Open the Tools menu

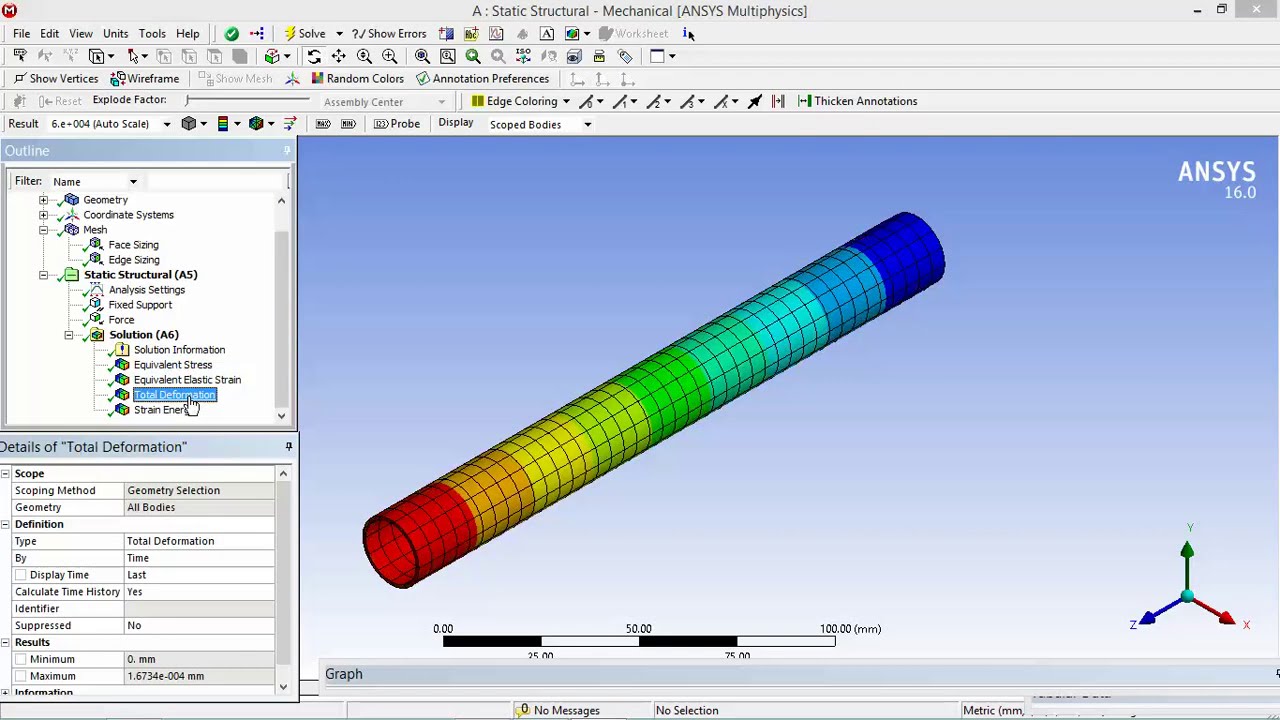coord(152,33)
